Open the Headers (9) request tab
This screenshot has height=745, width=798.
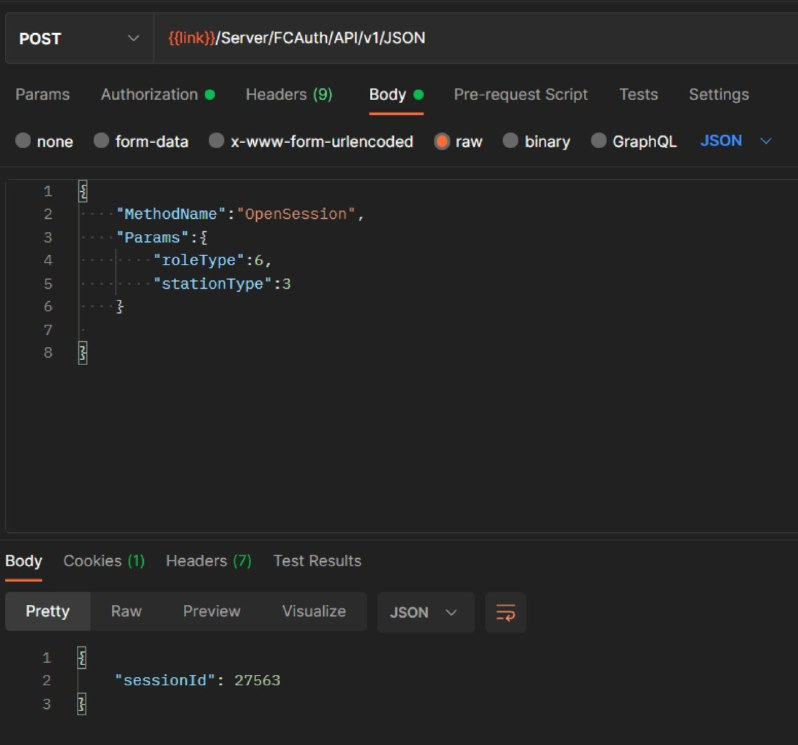tap(289, 95)
